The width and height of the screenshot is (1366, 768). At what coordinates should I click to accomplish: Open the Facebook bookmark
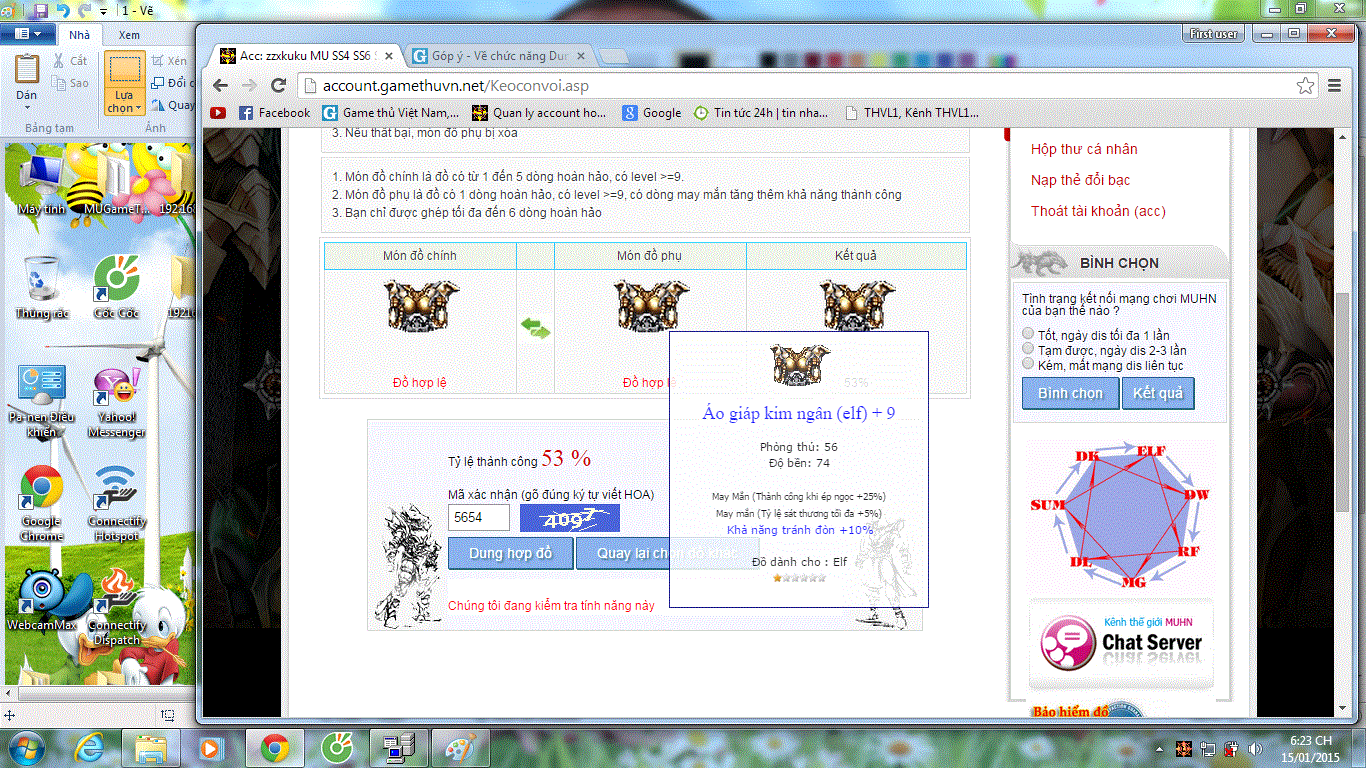click(274, 113)
